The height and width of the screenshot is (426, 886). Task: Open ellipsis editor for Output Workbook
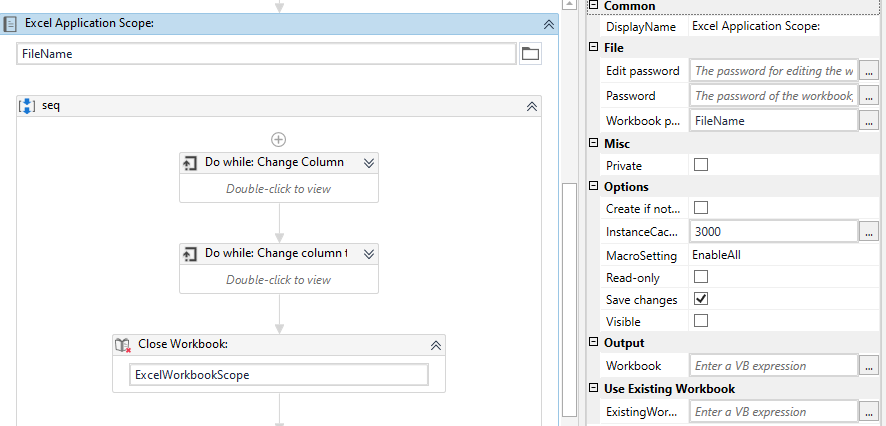click(869, 366)
